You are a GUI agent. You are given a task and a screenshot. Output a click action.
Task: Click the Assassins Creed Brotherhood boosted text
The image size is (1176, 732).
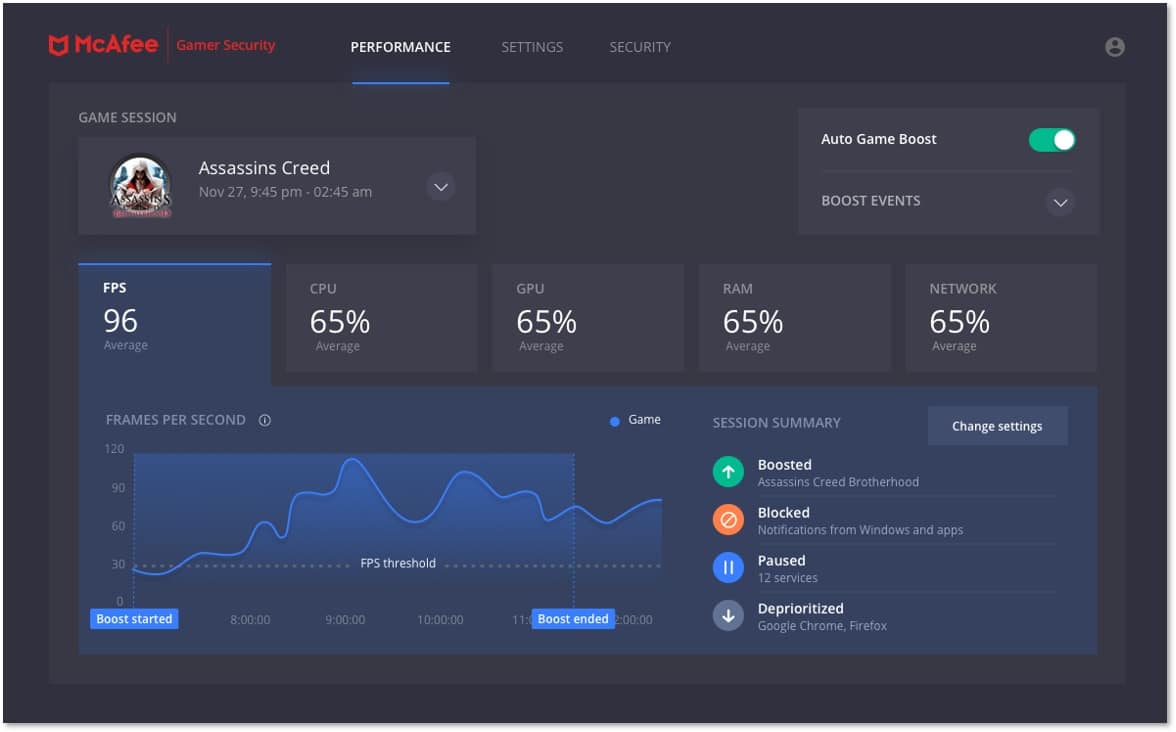(838, 482)
